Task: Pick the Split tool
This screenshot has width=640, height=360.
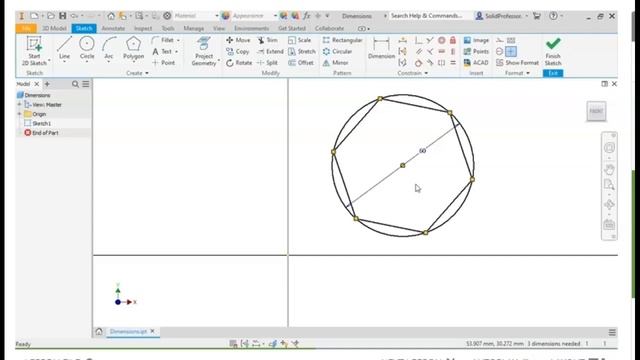Action: [267, 63]
